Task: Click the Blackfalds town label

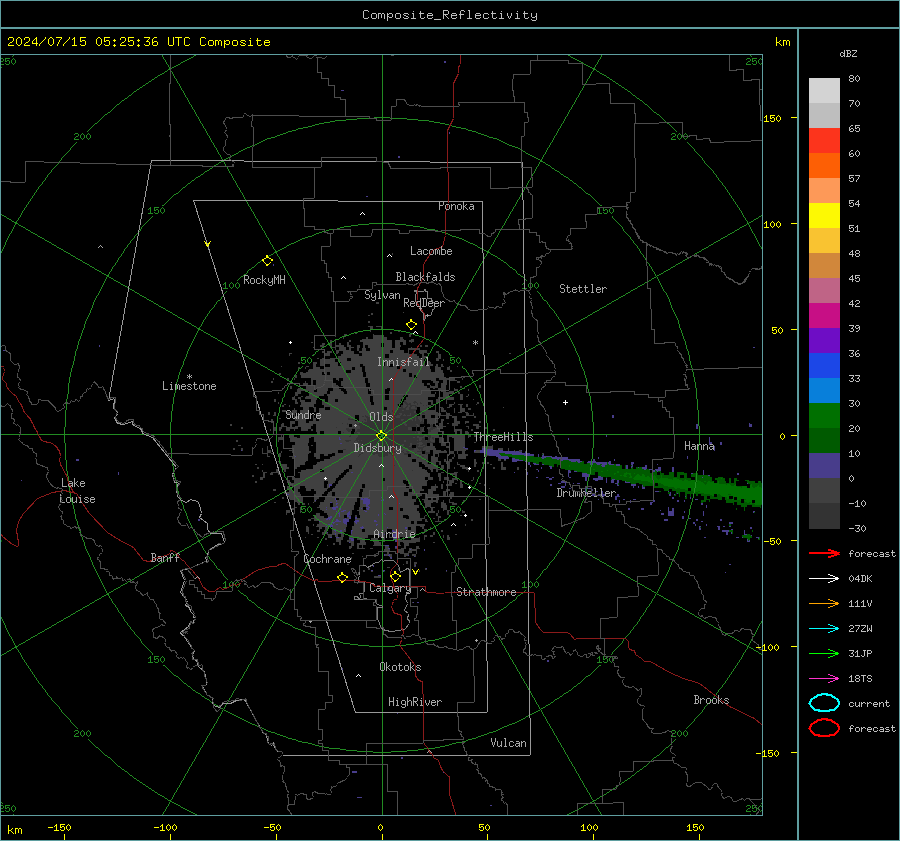Action: coord(425,277)
